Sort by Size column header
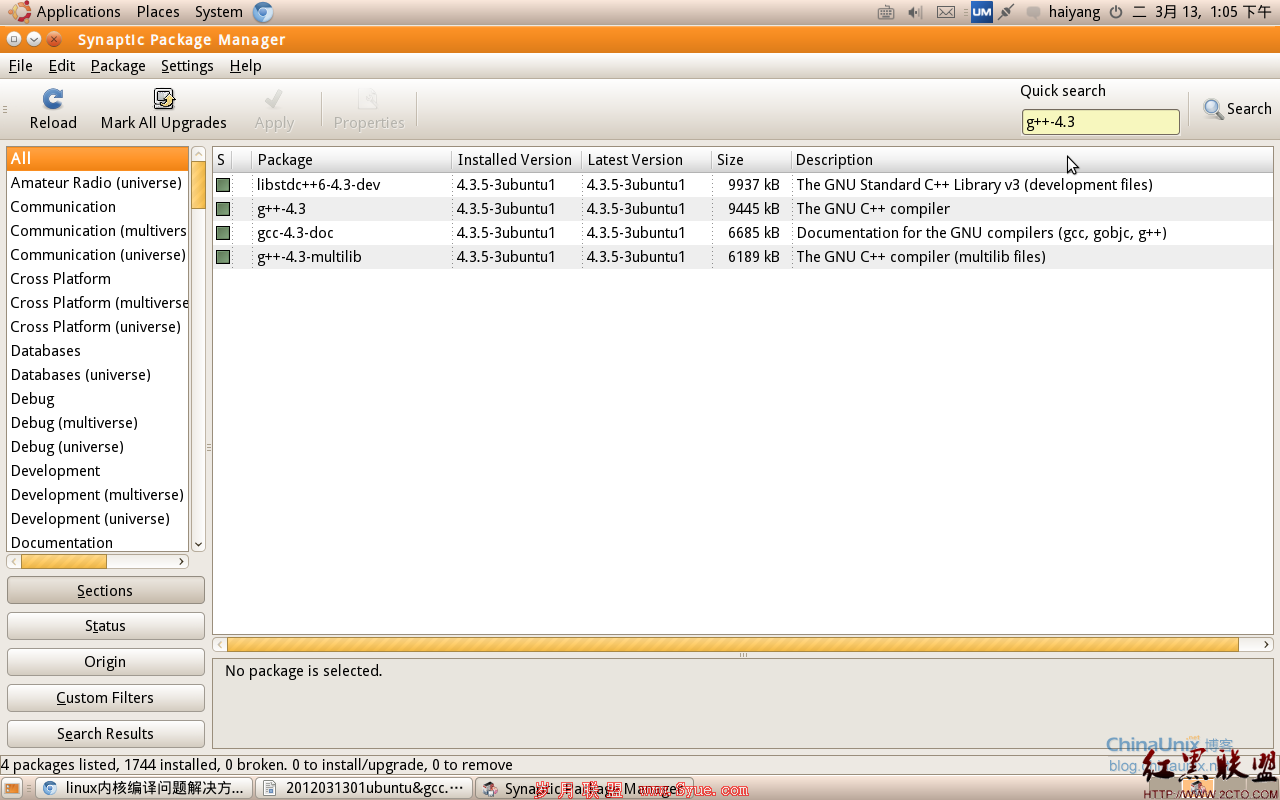The height and width of the screenshot is (800, 1280). tap(751, 160)
